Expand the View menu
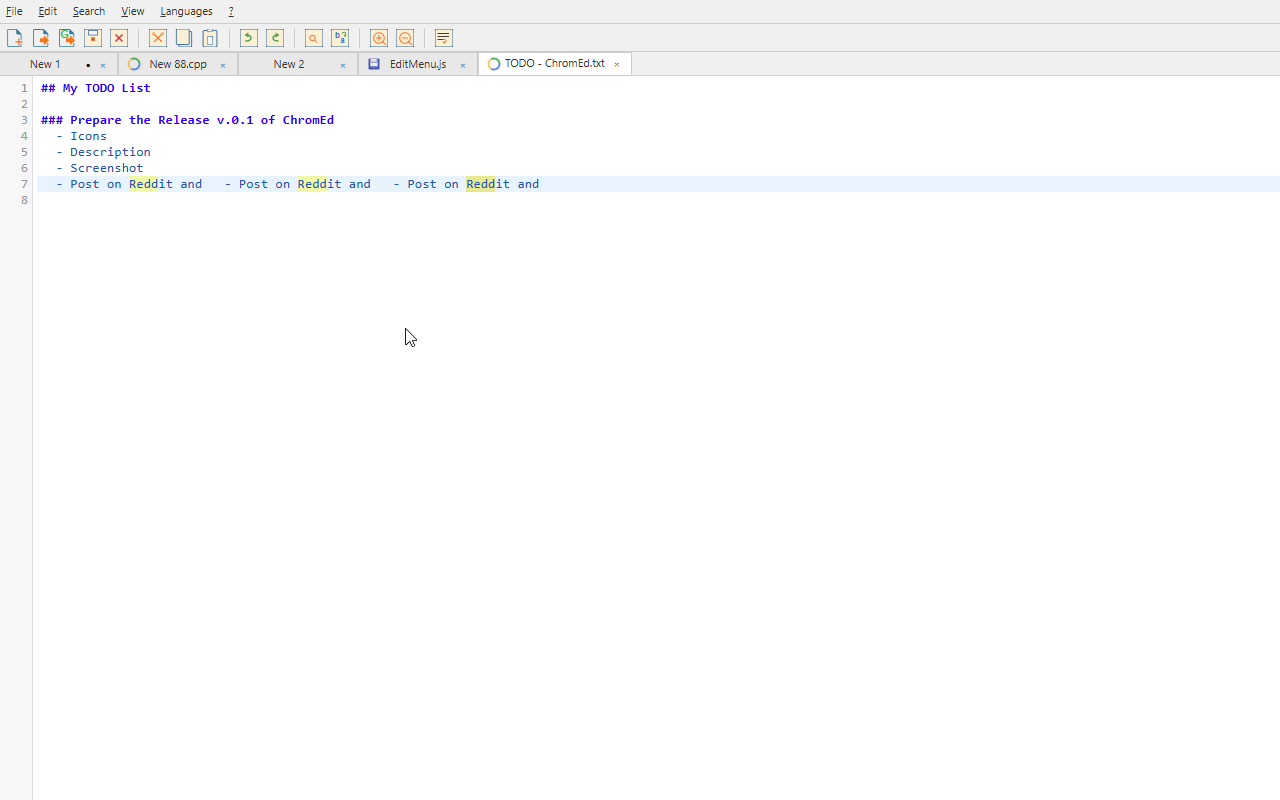This screenshot has height=800, width=1280. [132, 11]
